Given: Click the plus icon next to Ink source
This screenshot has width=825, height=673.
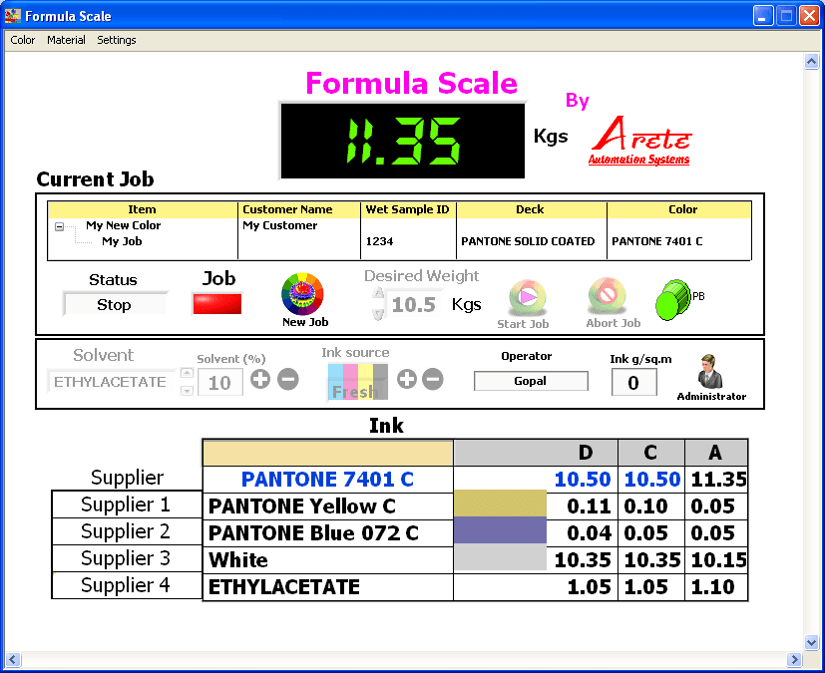Looking at the screenshot, I should pyautogui.click(x=407, y=379).
